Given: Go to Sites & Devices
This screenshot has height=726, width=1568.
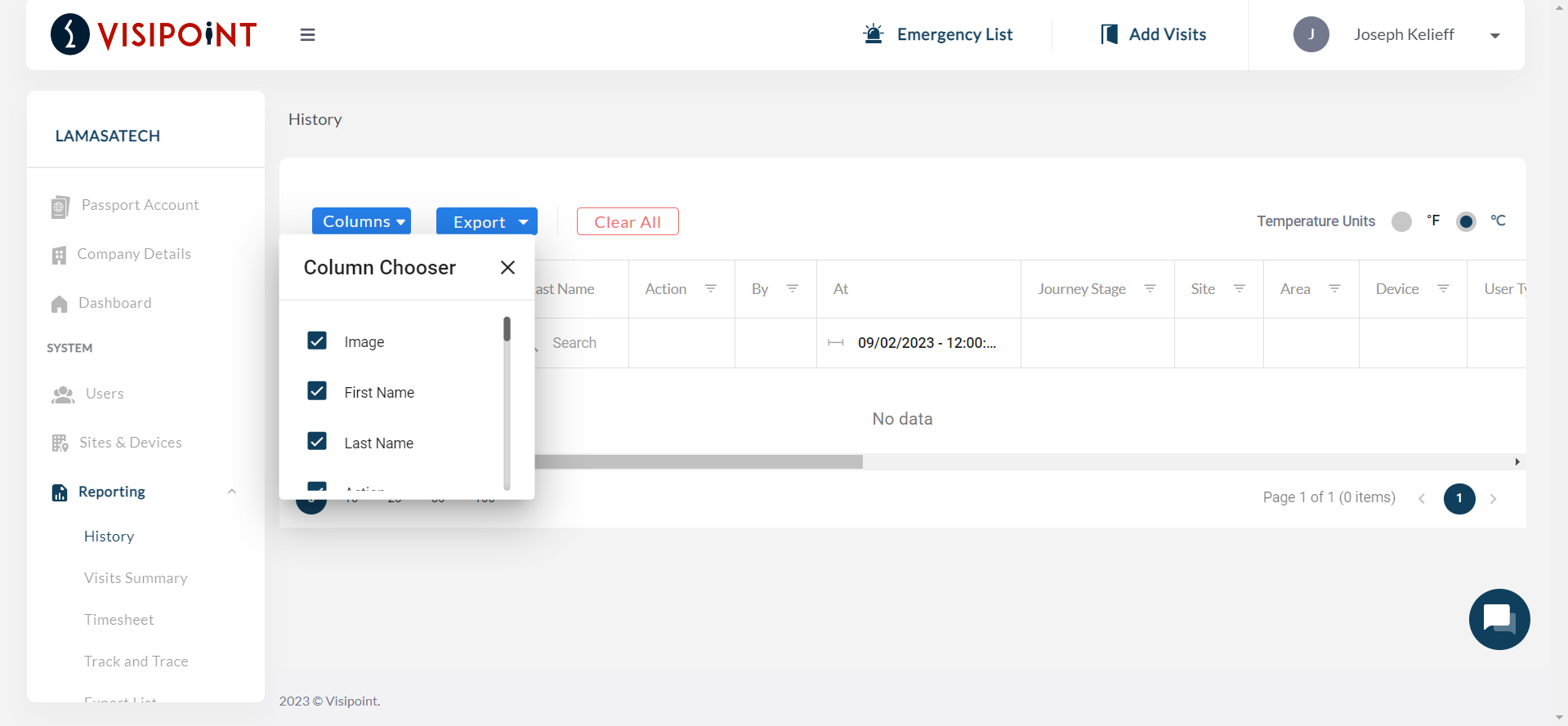Looking at the screenshot, I should pyautogui.click(x=130, y=443).
